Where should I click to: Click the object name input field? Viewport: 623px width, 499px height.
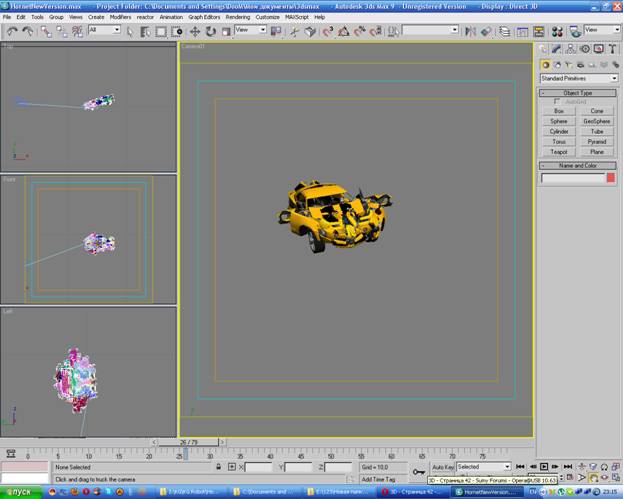click(572, 178)
